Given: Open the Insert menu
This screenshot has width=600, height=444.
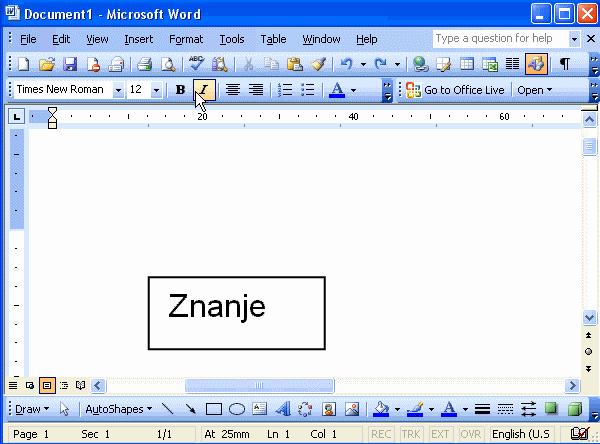Looking at the screenshot, I should pos(139,39).
